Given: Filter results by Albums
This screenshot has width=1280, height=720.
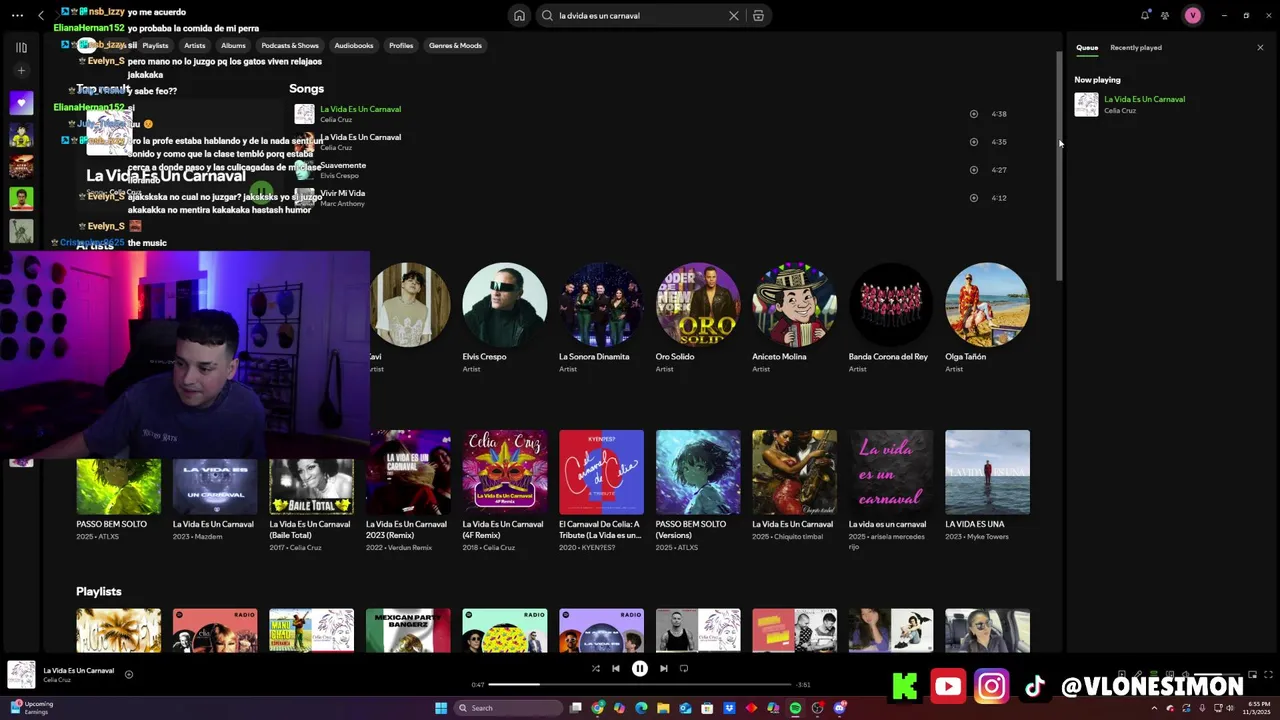Looking at the screenshot, I should click(233, 46).
